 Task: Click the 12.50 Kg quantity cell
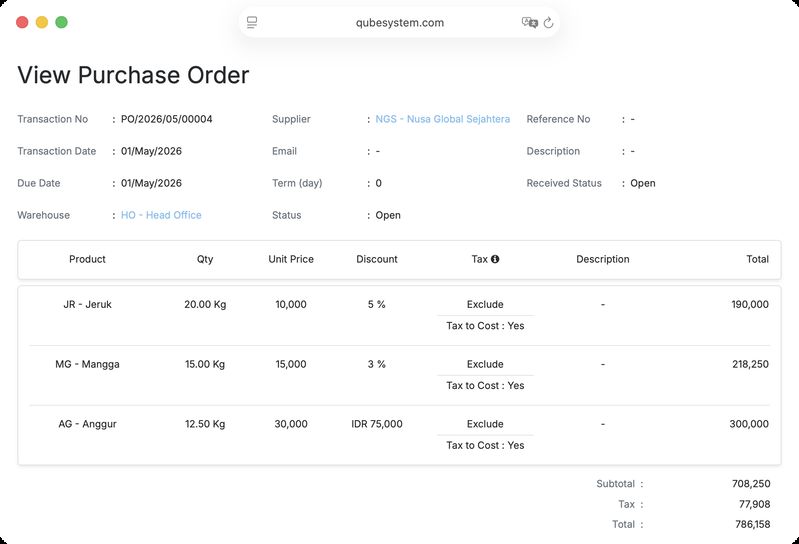coord(205,423)
